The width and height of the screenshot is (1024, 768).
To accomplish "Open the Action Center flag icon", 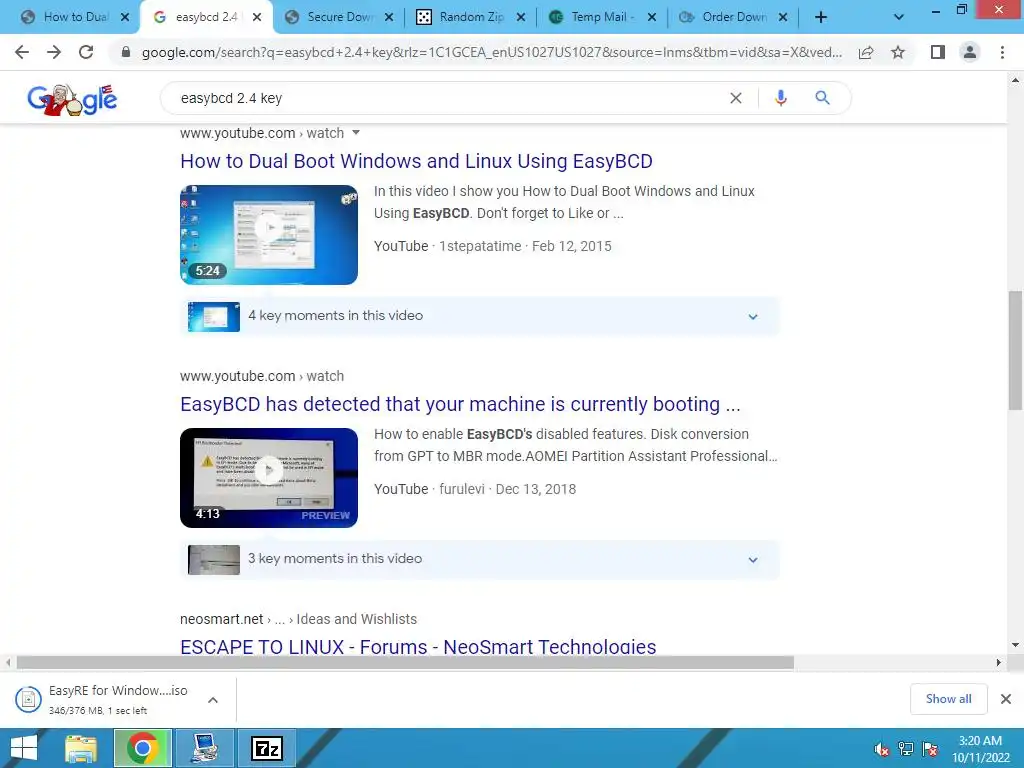I will tap(930, 749).
